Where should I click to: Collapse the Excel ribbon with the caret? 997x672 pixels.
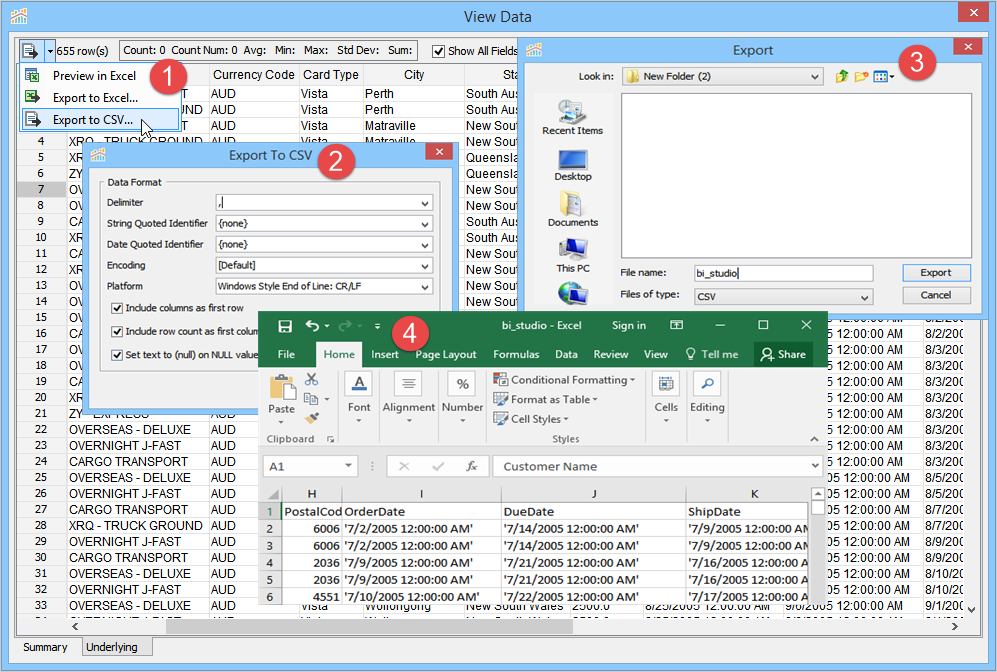814,439
